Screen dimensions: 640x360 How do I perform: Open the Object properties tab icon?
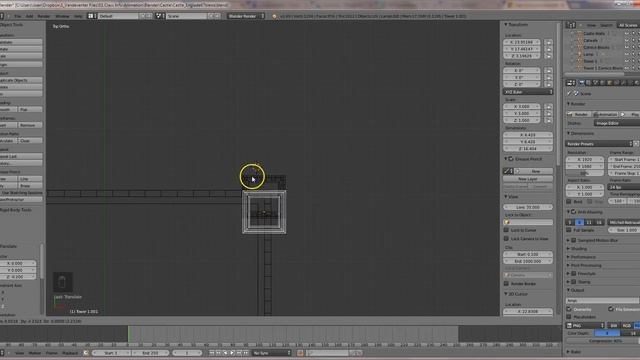pyautogui.click(x=609, y=83)
